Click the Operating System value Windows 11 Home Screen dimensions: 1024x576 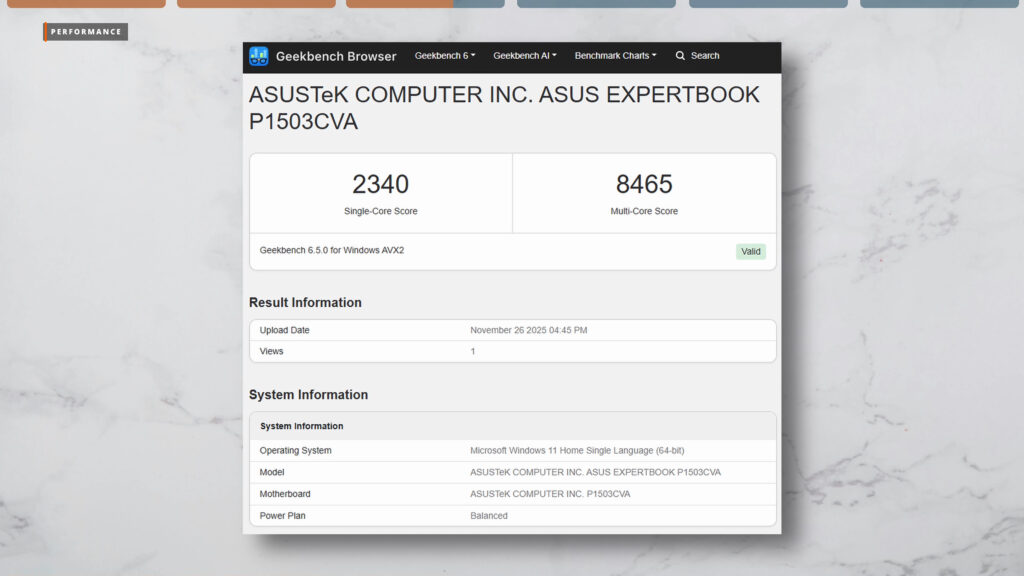coord(577,451)
